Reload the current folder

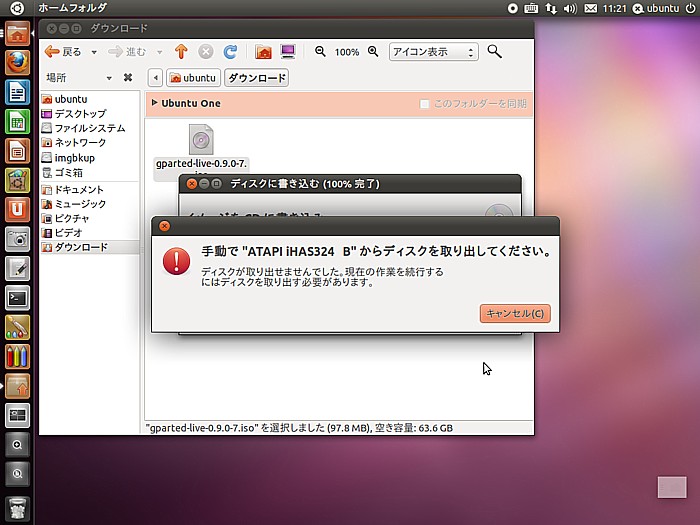pos(230,52)
